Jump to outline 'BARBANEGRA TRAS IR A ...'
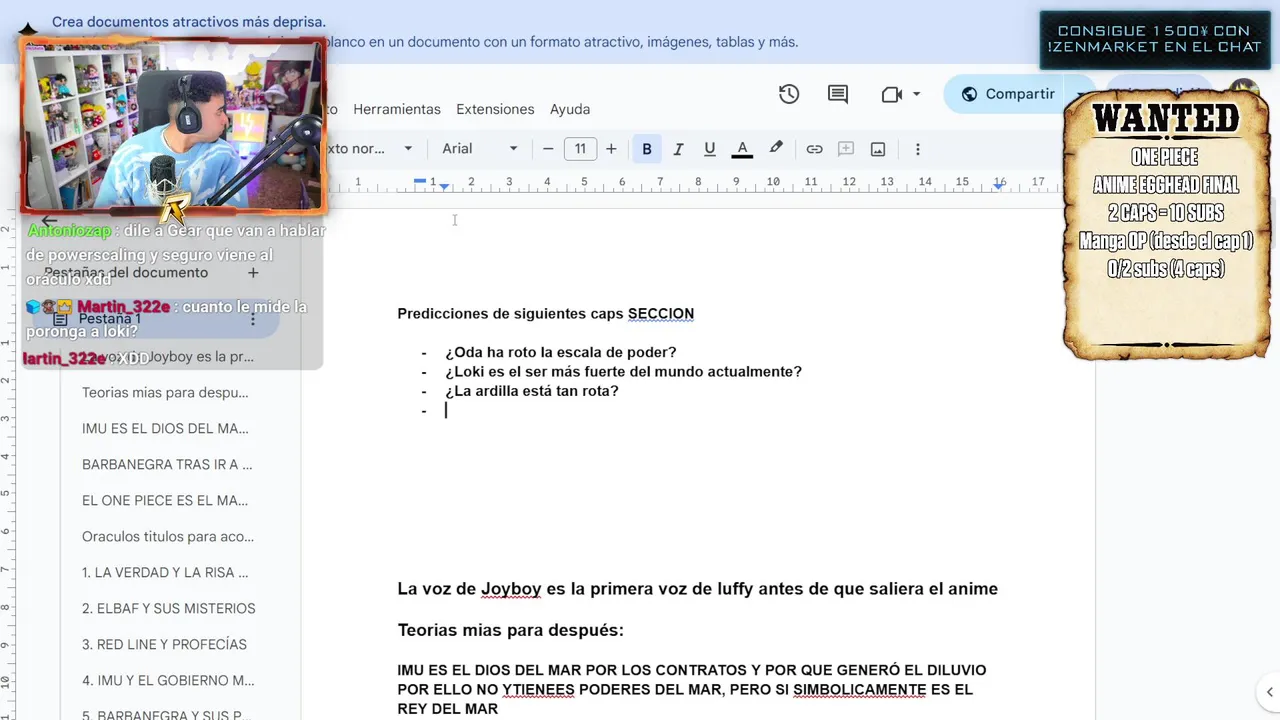 (167, 465)
